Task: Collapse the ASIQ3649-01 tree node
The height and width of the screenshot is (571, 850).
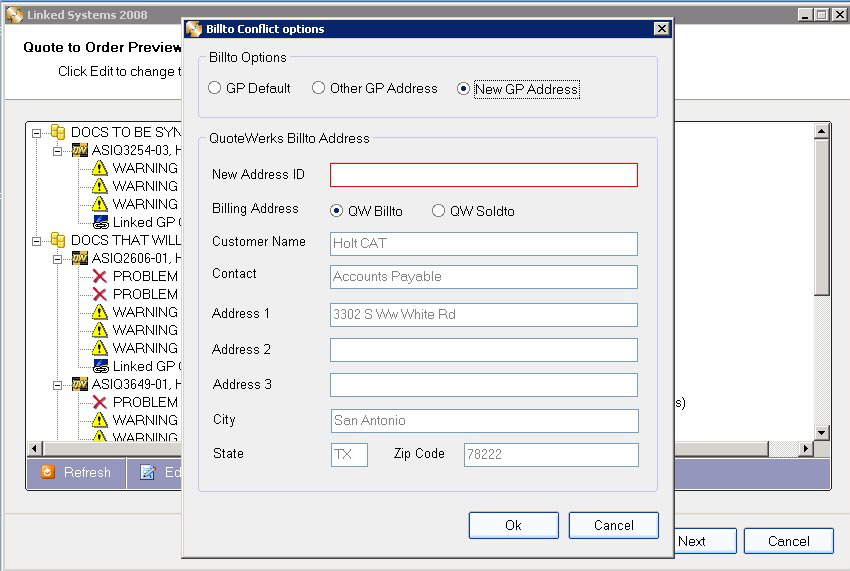Action: pyautogui.click(x=57, y=385)
